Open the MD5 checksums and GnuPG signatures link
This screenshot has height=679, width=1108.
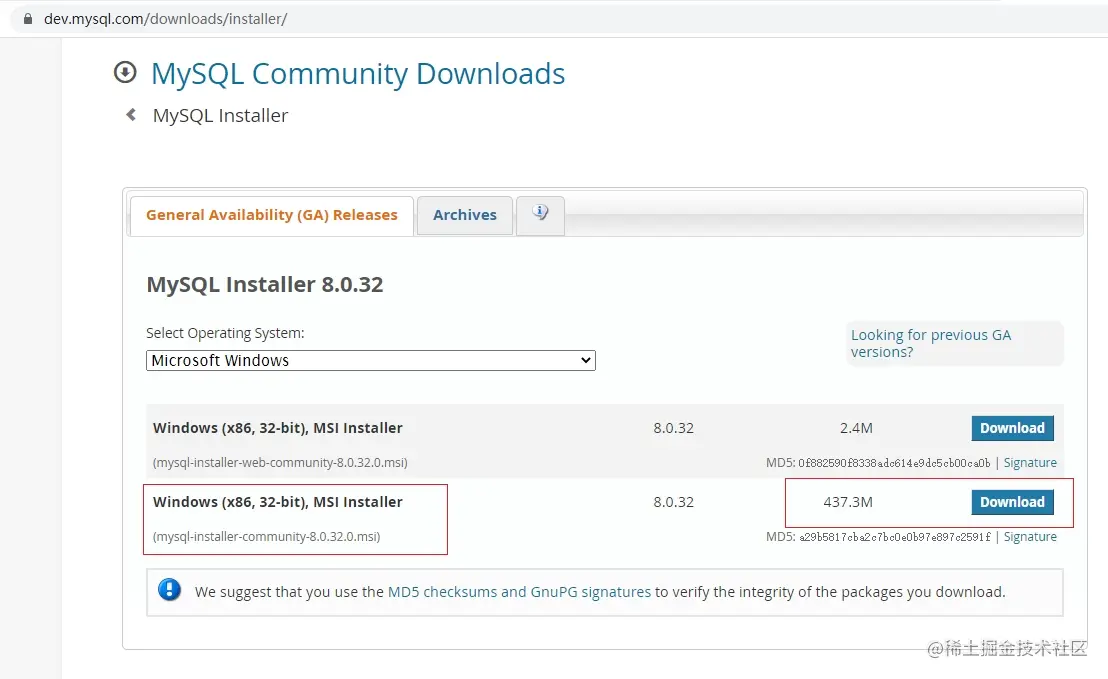coord(519,591)
